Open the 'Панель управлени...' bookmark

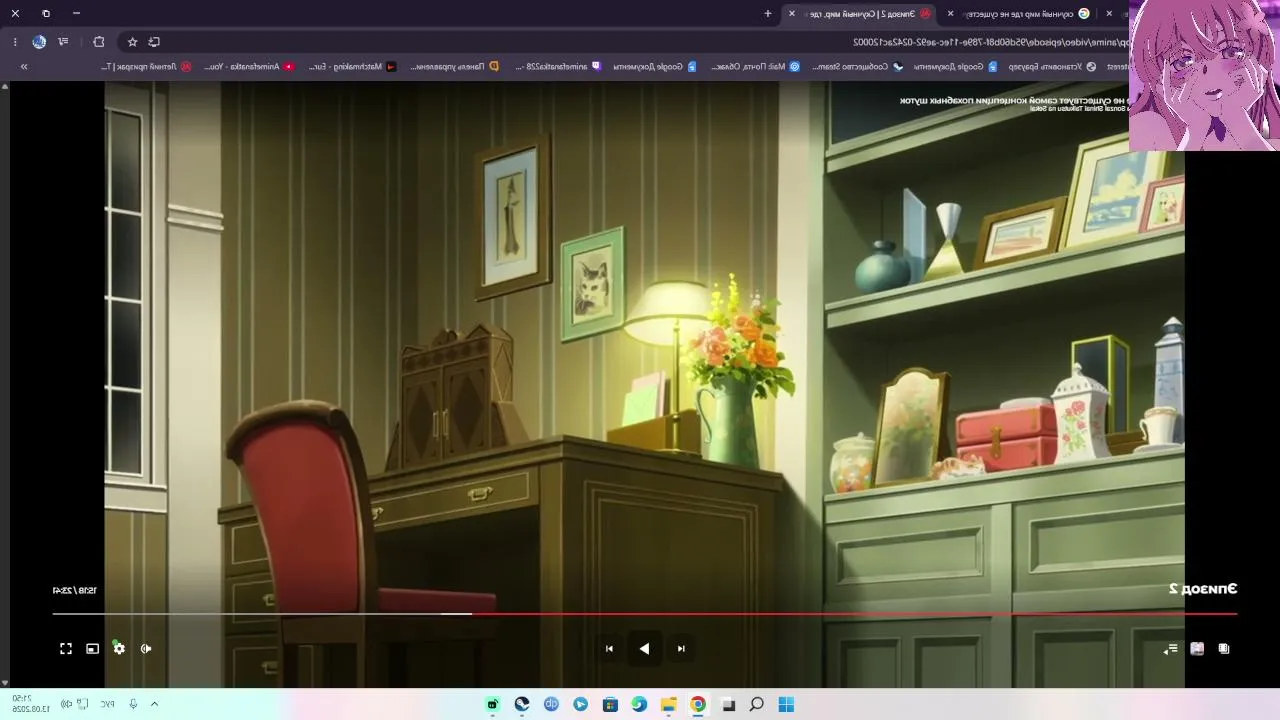(x=454, y=67)
